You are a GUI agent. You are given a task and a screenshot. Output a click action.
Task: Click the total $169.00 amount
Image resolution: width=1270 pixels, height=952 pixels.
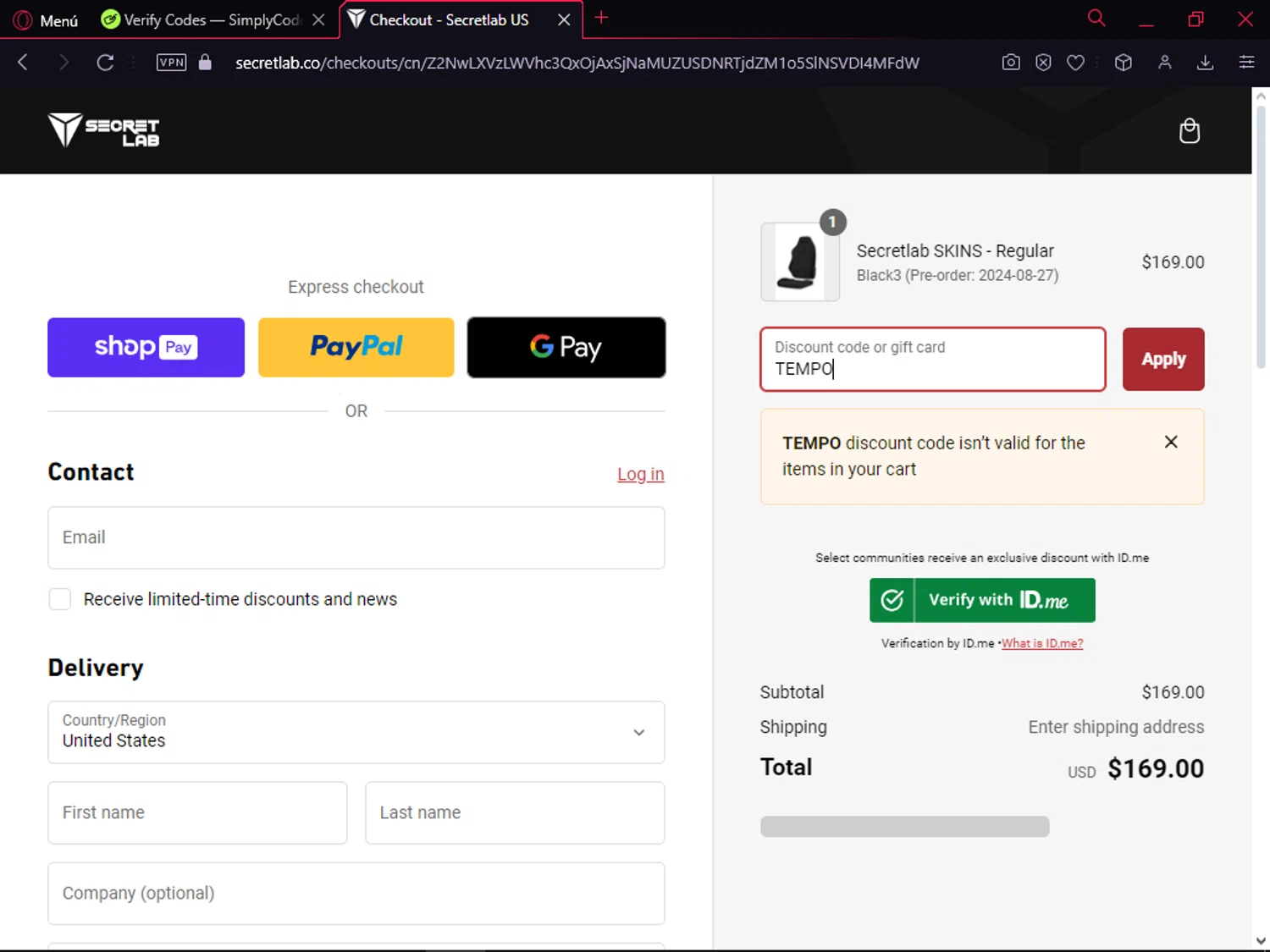pyautogui.click(x=1156, y=768)
